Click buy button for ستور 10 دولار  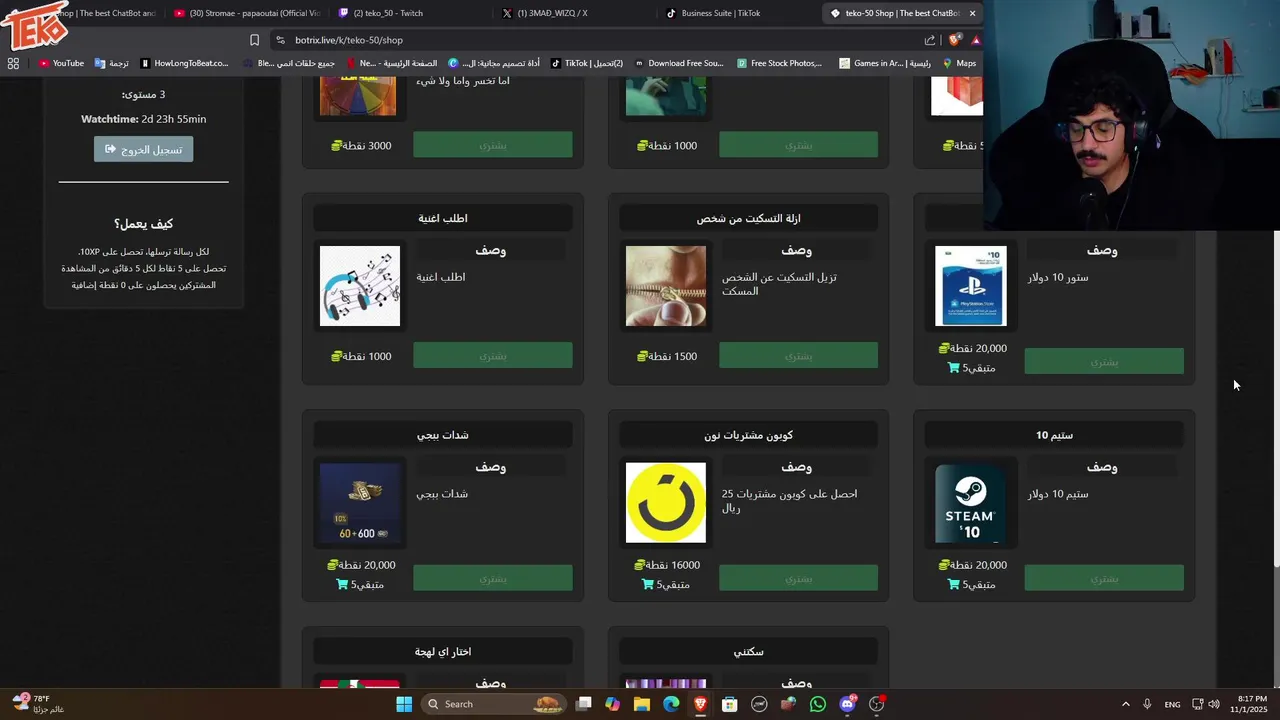point(1104,361)
